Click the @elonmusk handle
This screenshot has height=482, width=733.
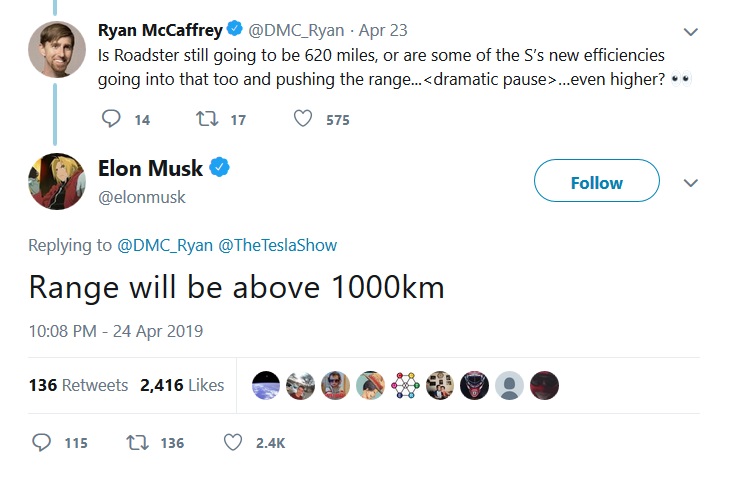coord(142,197)
